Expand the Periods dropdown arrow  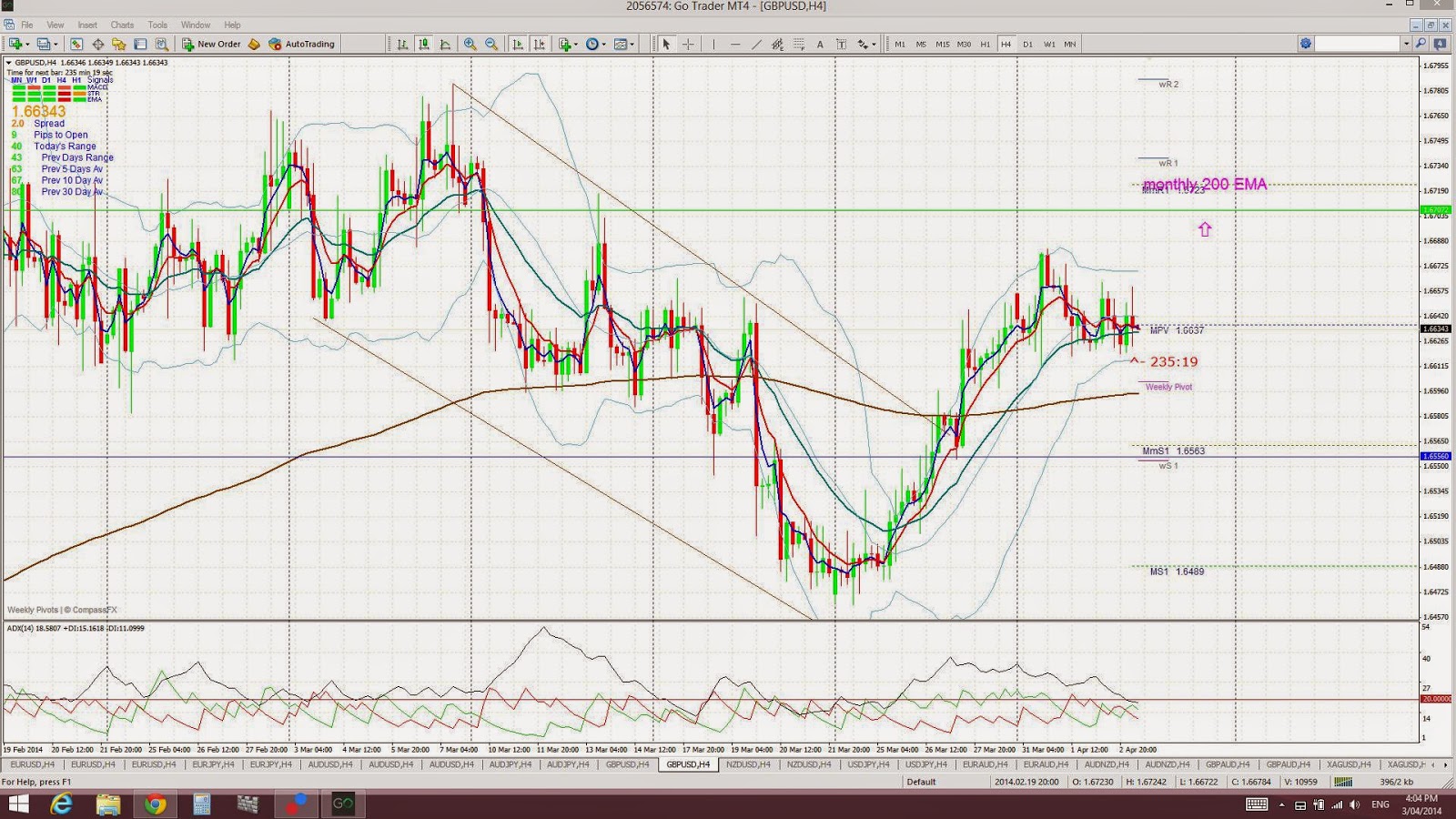[603, 44]
